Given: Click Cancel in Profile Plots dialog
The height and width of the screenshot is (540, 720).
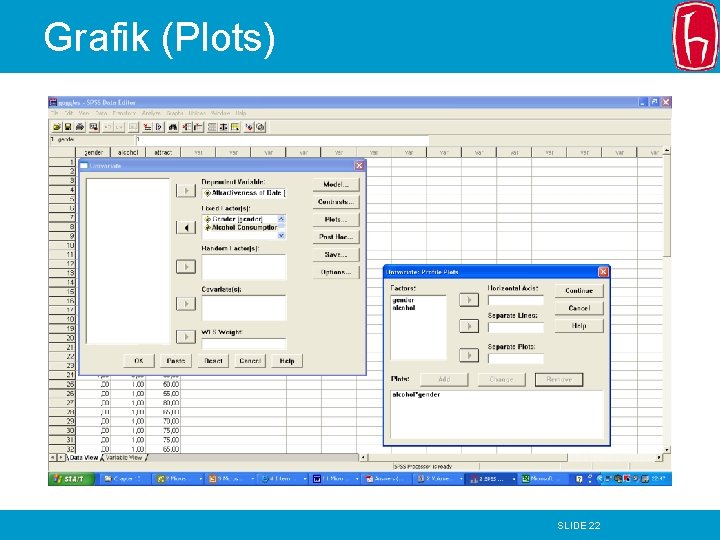Looking at the screenshot, I should coord(579,308).
